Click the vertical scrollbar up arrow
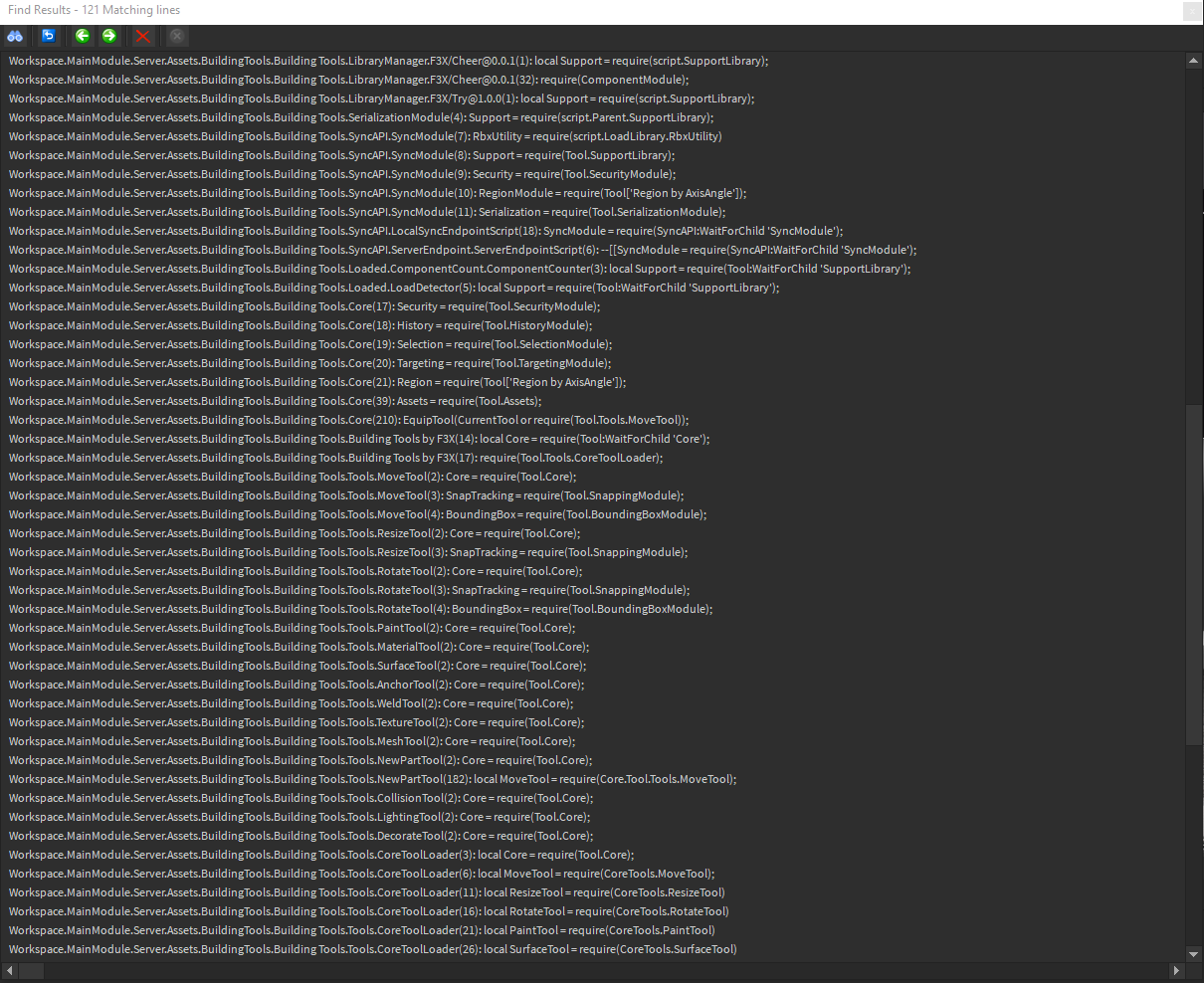 point(1194,61)
